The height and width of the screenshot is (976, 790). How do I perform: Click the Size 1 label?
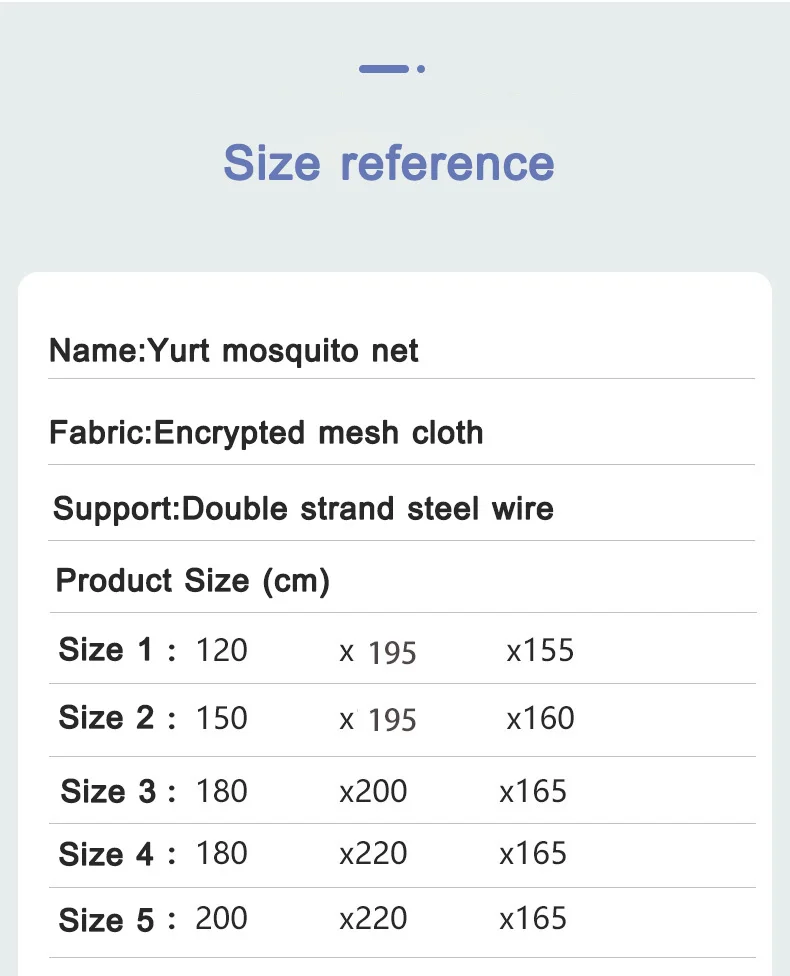click(x=117, y=650)
